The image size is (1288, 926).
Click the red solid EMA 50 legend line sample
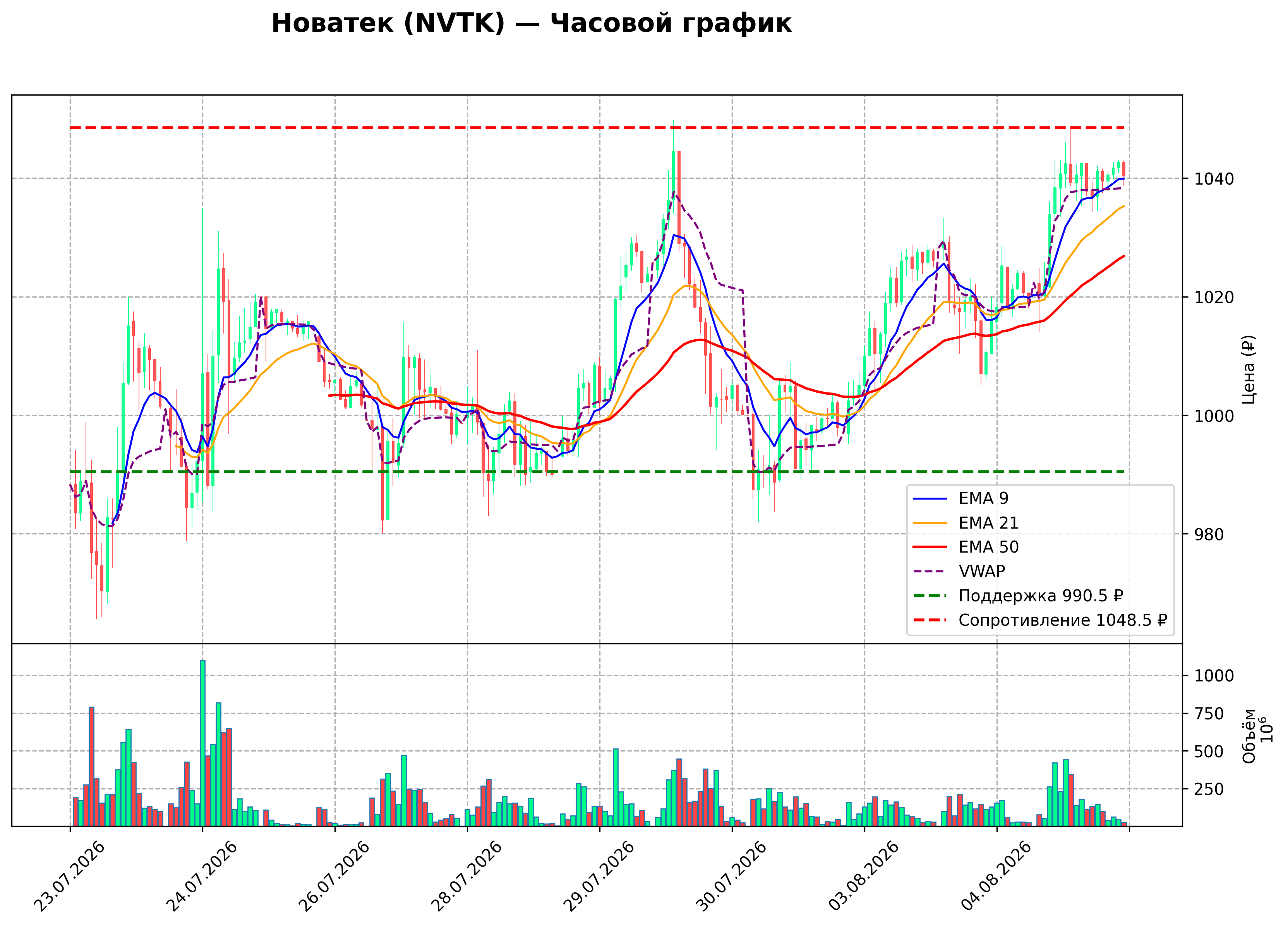[930, 547]
